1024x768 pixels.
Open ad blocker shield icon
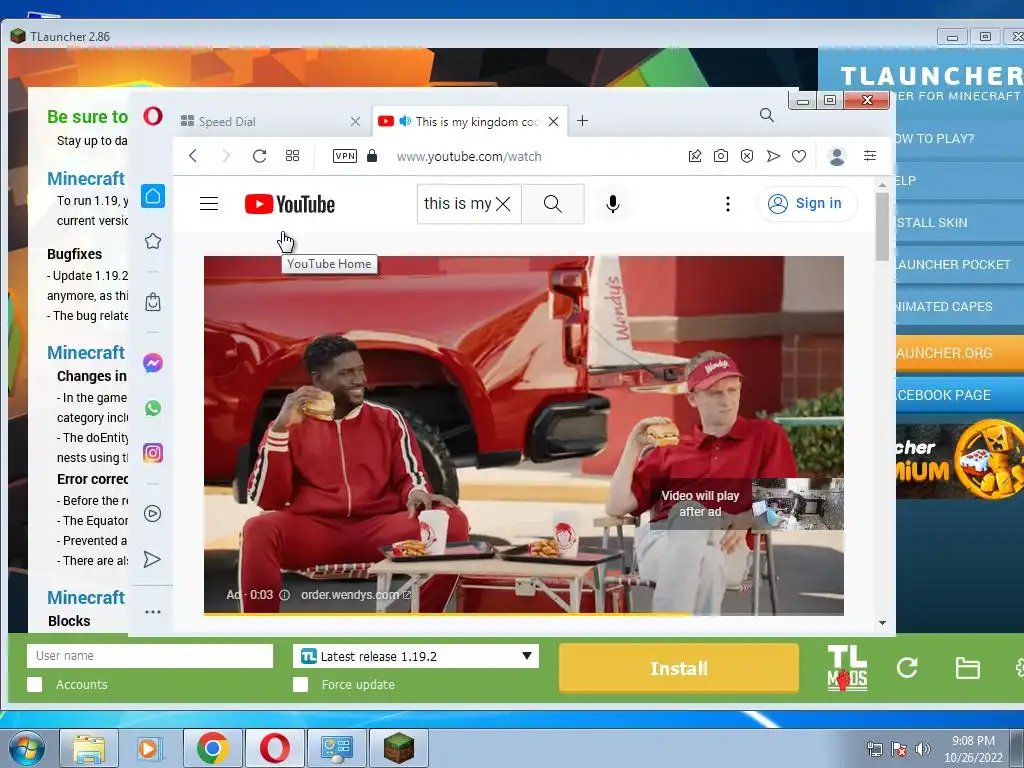(746, 155)
